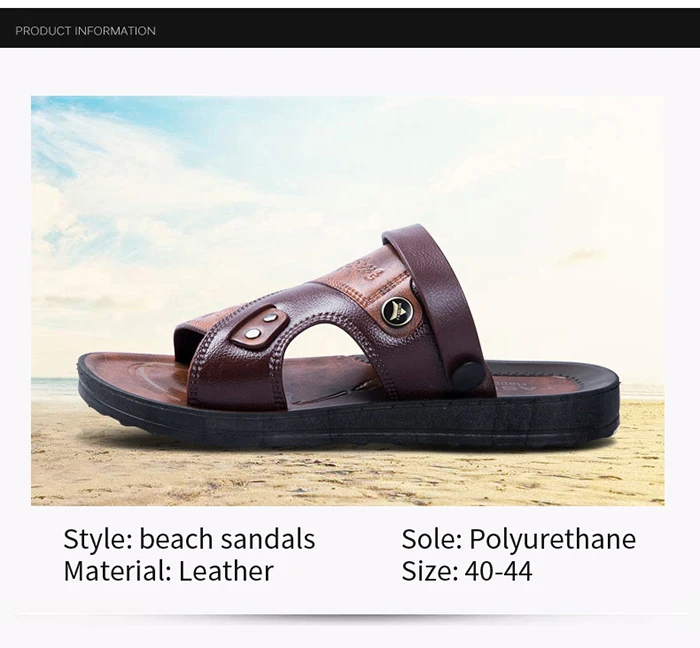Click the black round strap button
This screenshot has width=700, height=648.
[x=467, y=376]
